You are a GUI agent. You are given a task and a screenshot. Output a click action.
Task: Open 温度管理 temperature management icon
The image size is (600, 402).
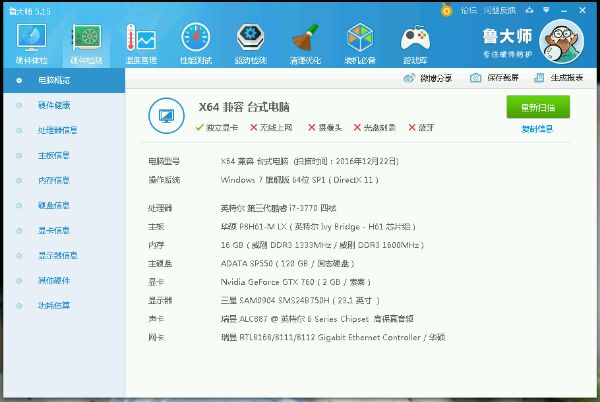pyautogui.click(x=141, y=44)
